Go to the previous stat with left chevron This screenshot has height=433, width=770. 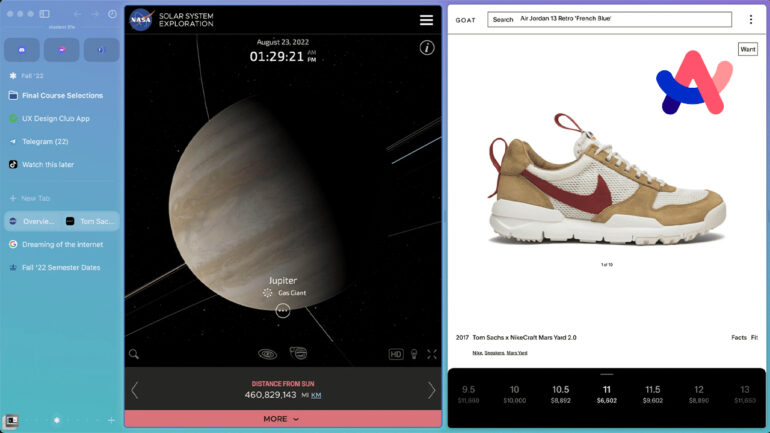pos(135,390)
